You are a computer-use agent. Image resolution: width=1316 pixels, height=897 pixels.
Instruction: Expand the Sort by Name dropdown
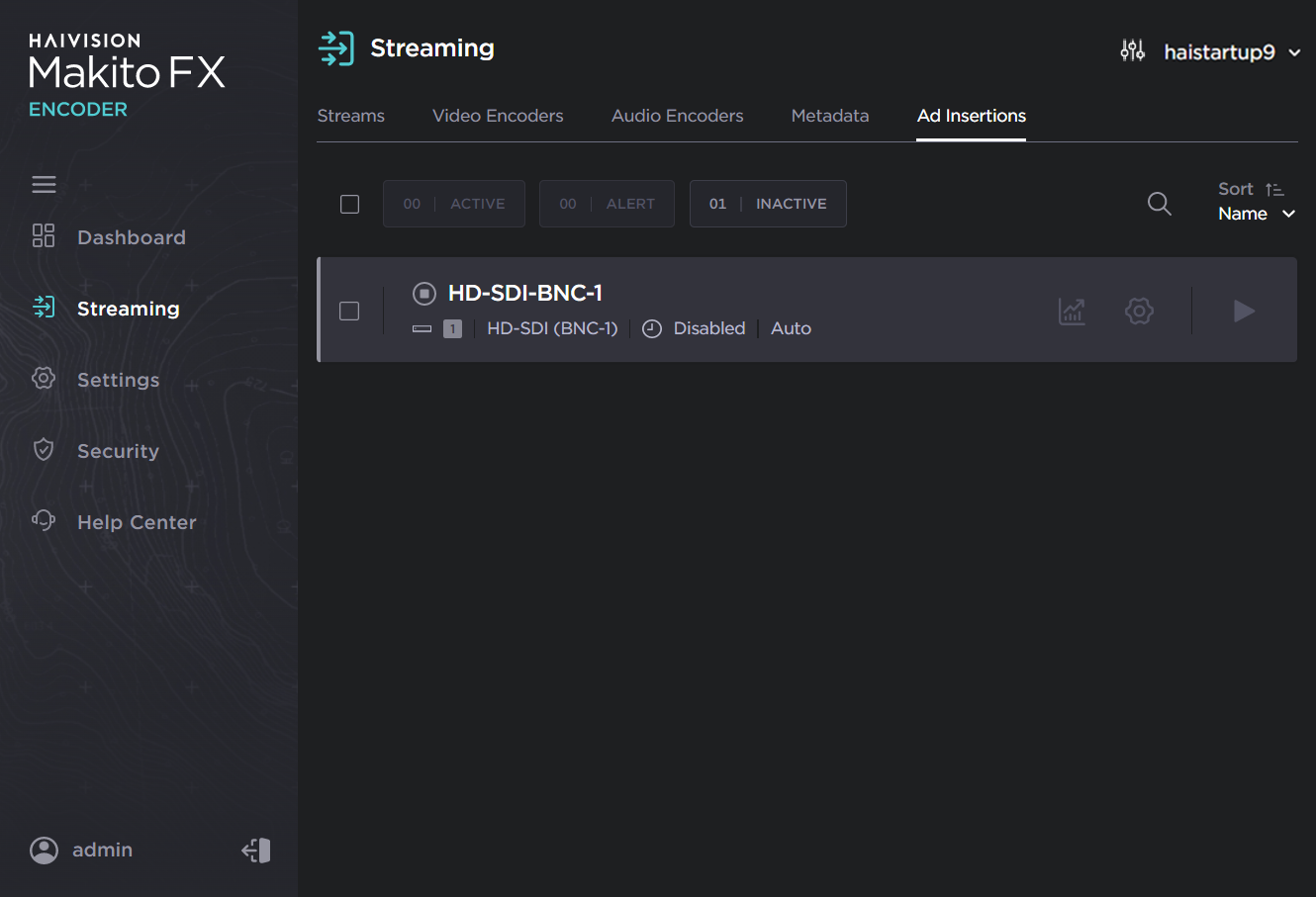(1256, 214)
